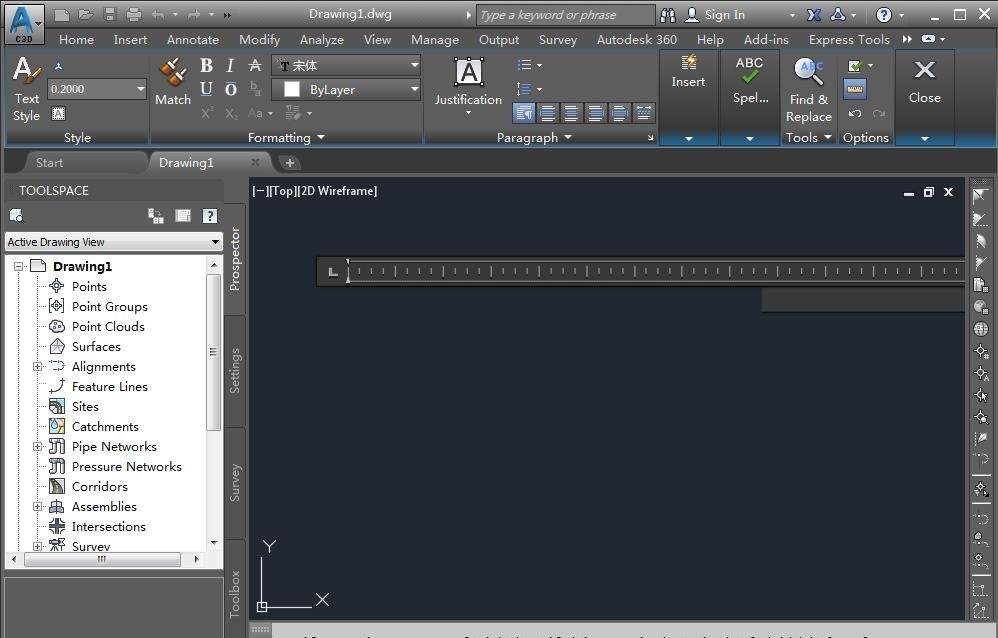Click the Insert panel button

688,71
